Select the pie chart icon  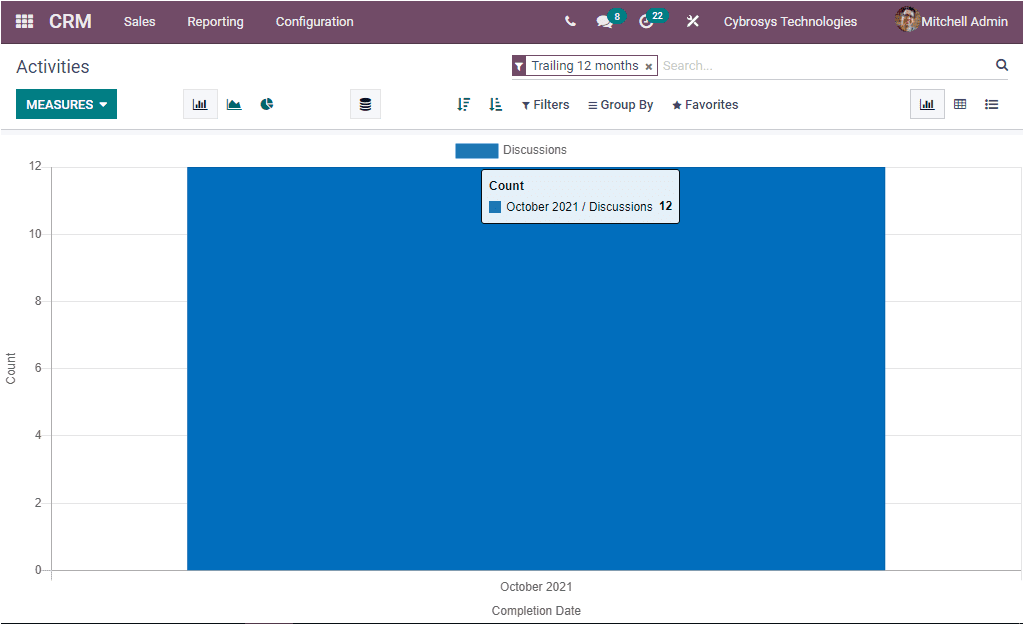[267, 104]
